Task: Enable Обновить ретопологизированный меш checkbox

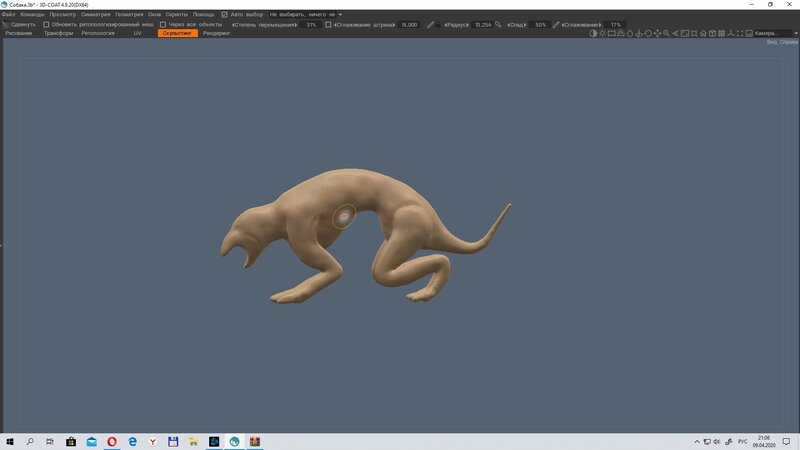Action: [46, 24]
